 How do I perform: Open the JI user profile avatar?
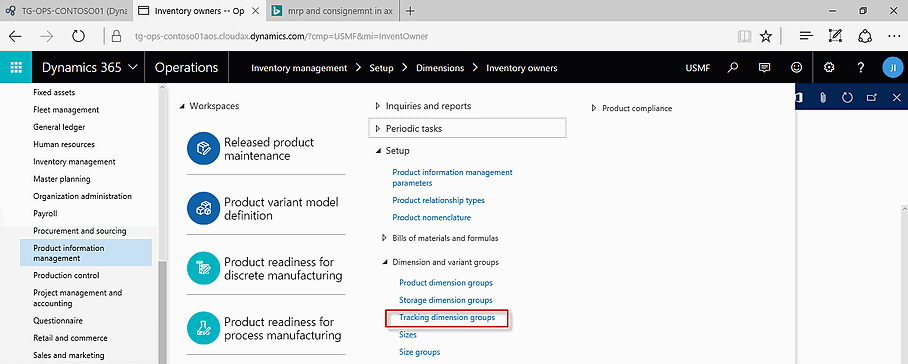point(892,68)
